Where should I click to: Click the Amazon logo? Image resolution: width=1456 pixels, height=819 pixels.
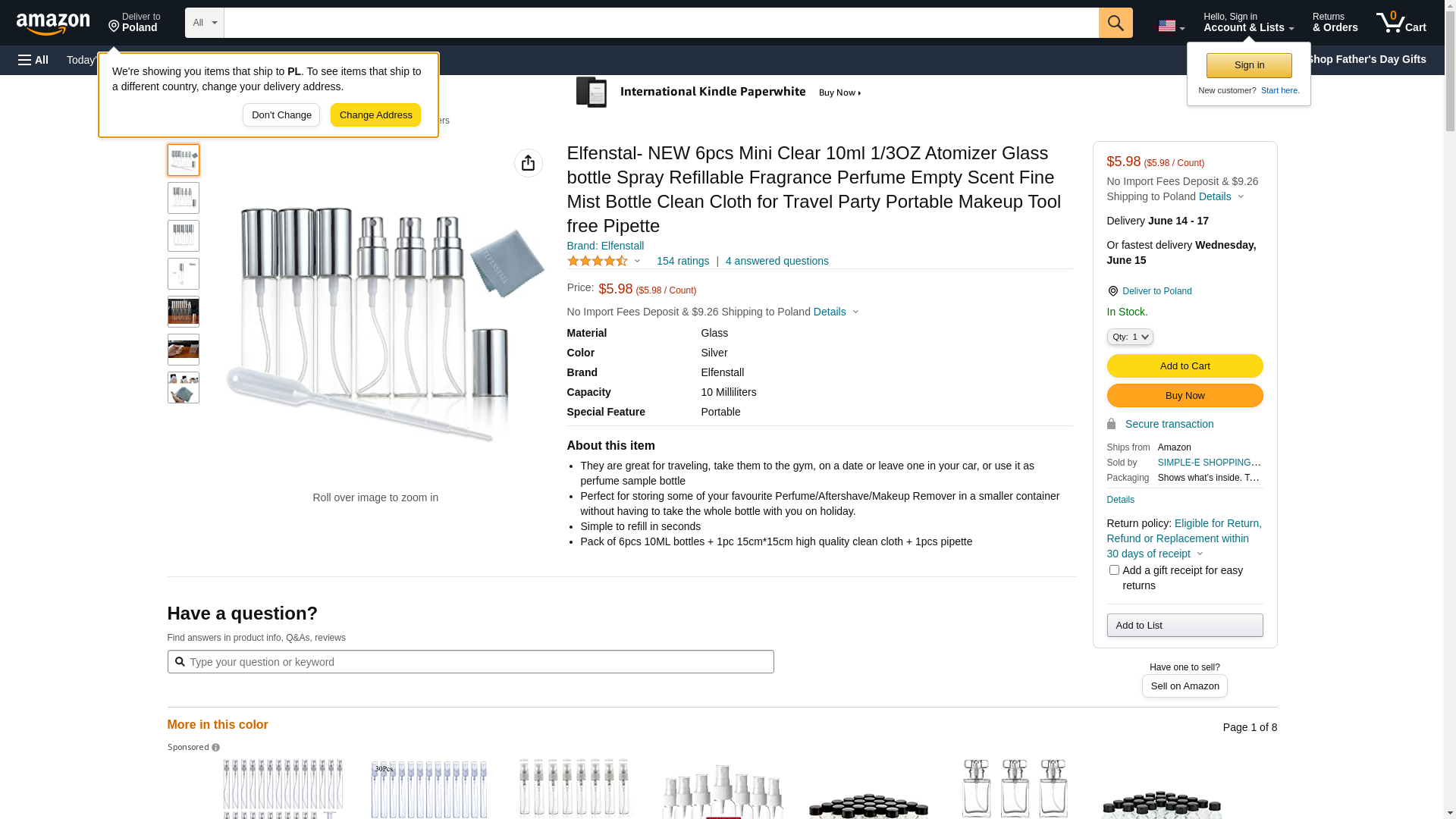(53, 24)
